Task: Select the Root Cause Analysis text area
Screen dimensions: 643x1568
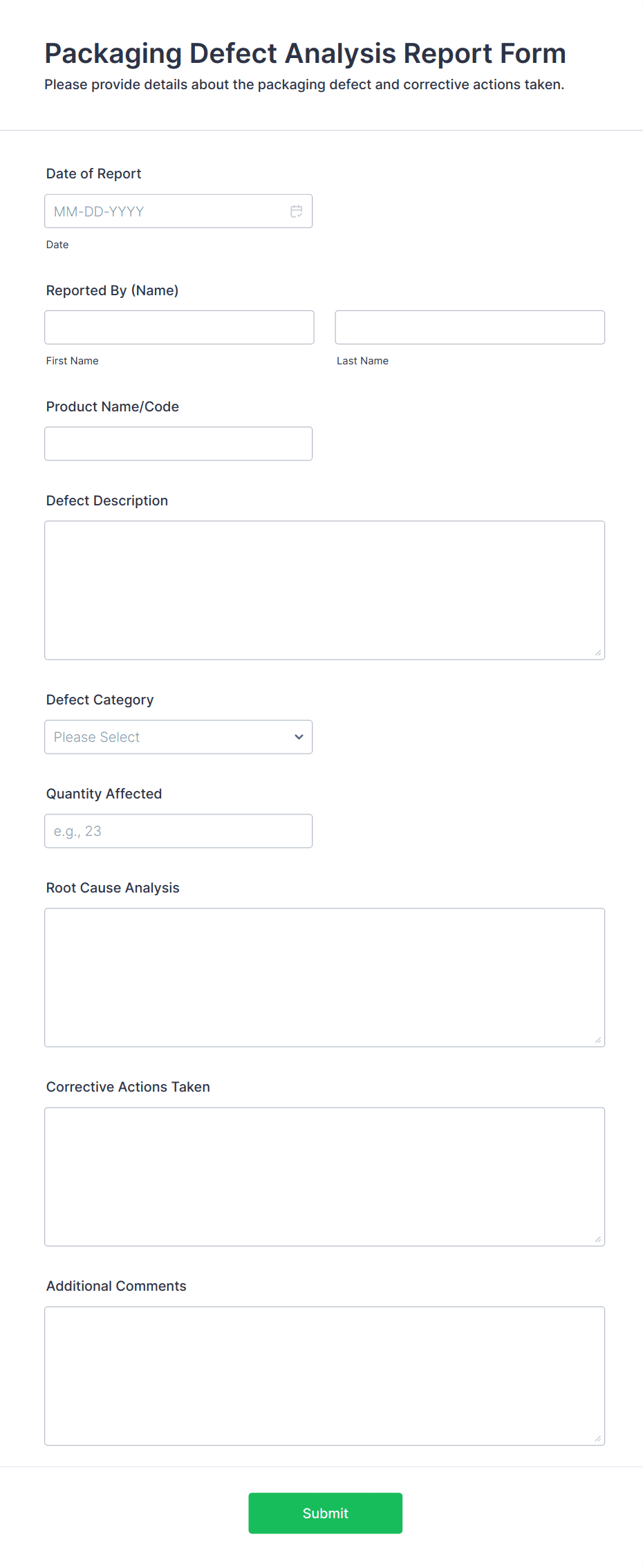Action: 324,976
